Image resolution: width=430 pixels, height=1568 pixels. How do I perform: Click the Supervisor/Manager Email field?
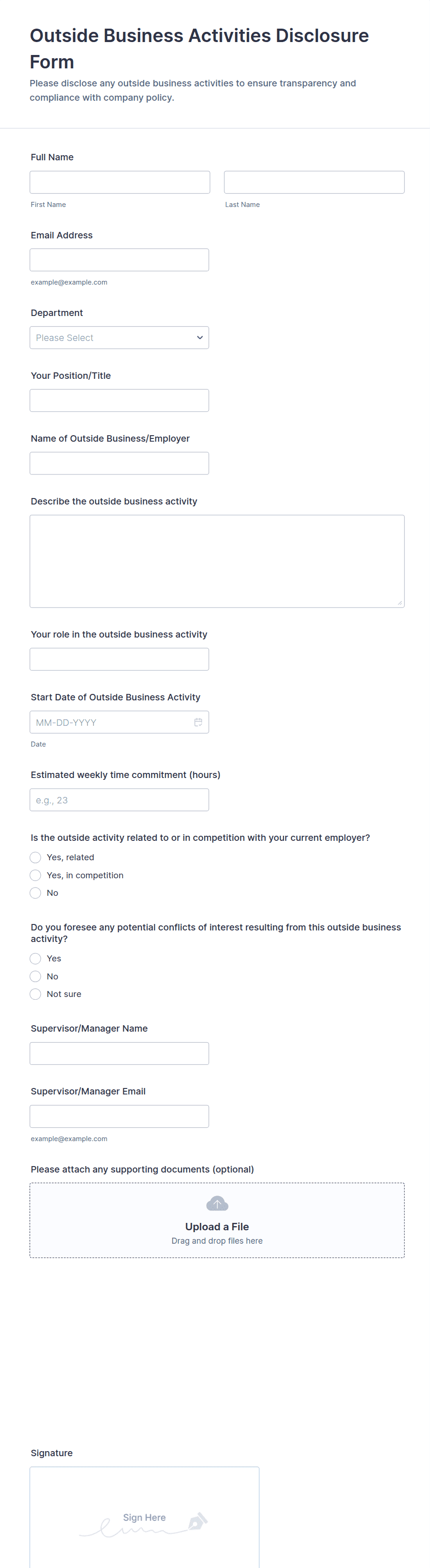click(119, 1116)
